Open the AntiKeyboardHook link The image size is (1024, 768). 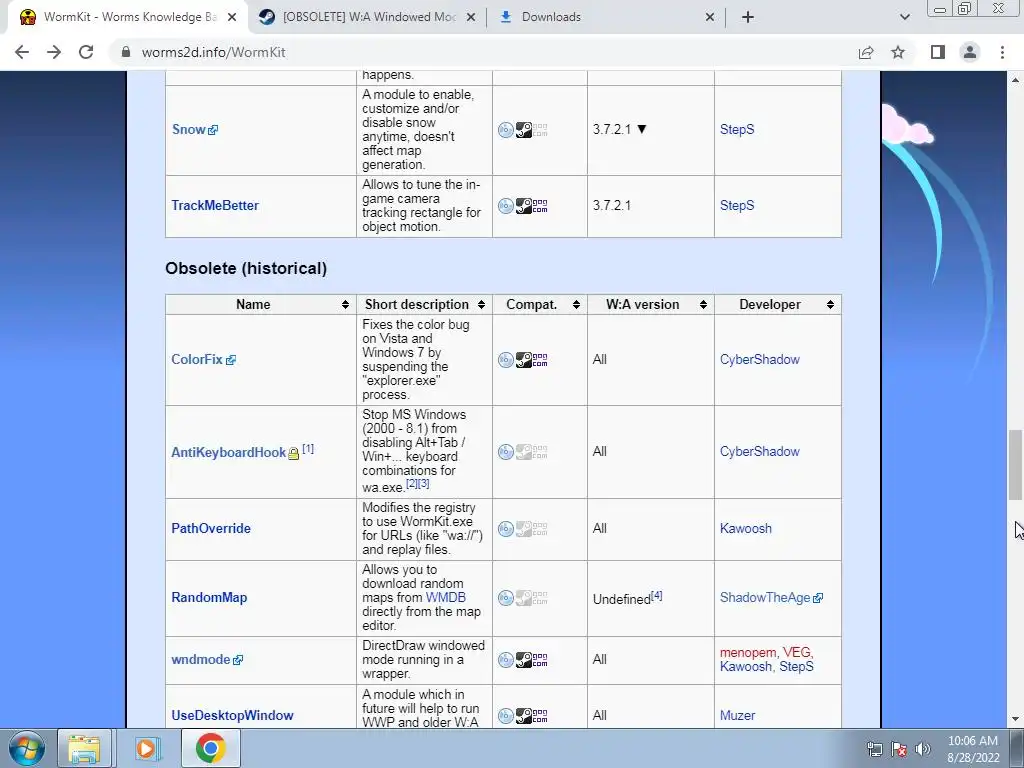(x=228, y=452)
